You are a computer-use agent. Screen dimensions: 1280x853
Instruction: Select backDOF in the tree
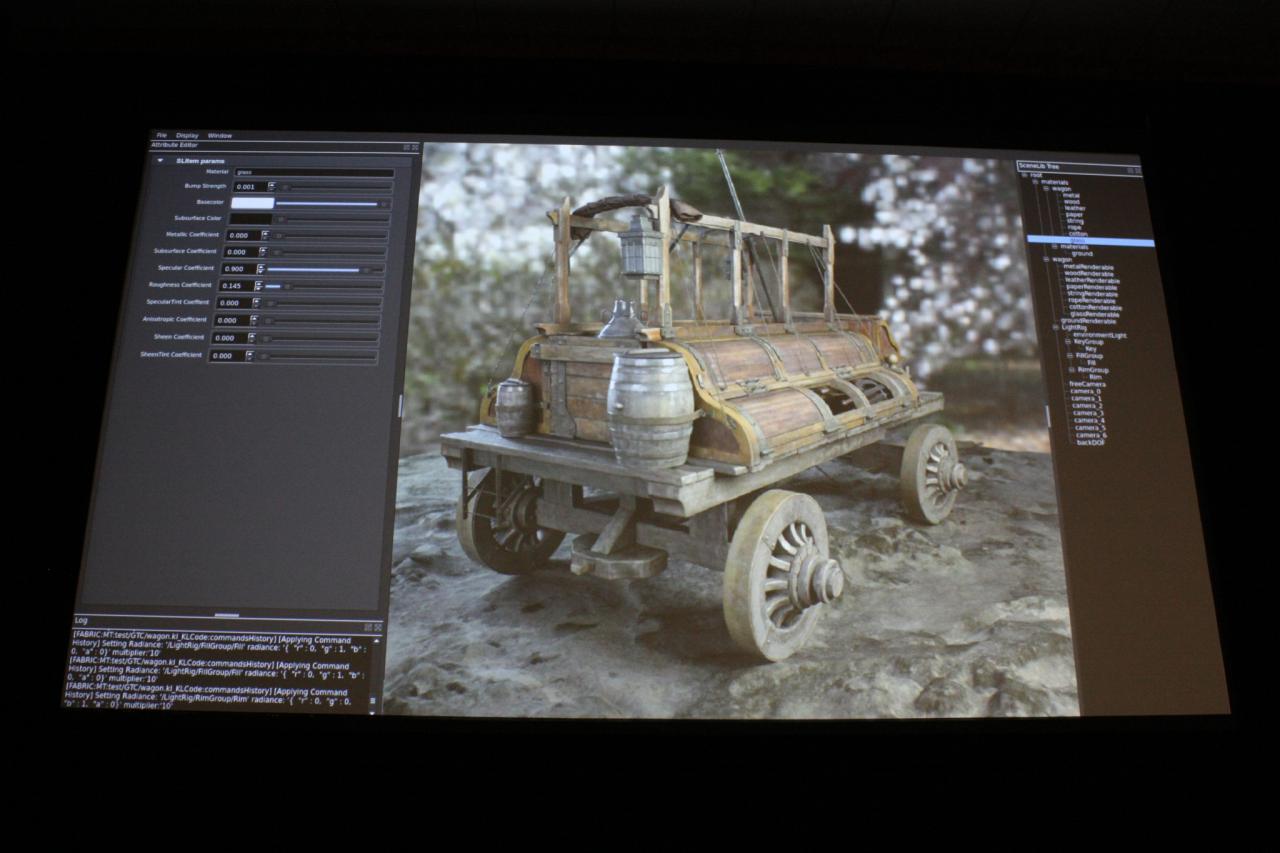(x=1090, y=442)
